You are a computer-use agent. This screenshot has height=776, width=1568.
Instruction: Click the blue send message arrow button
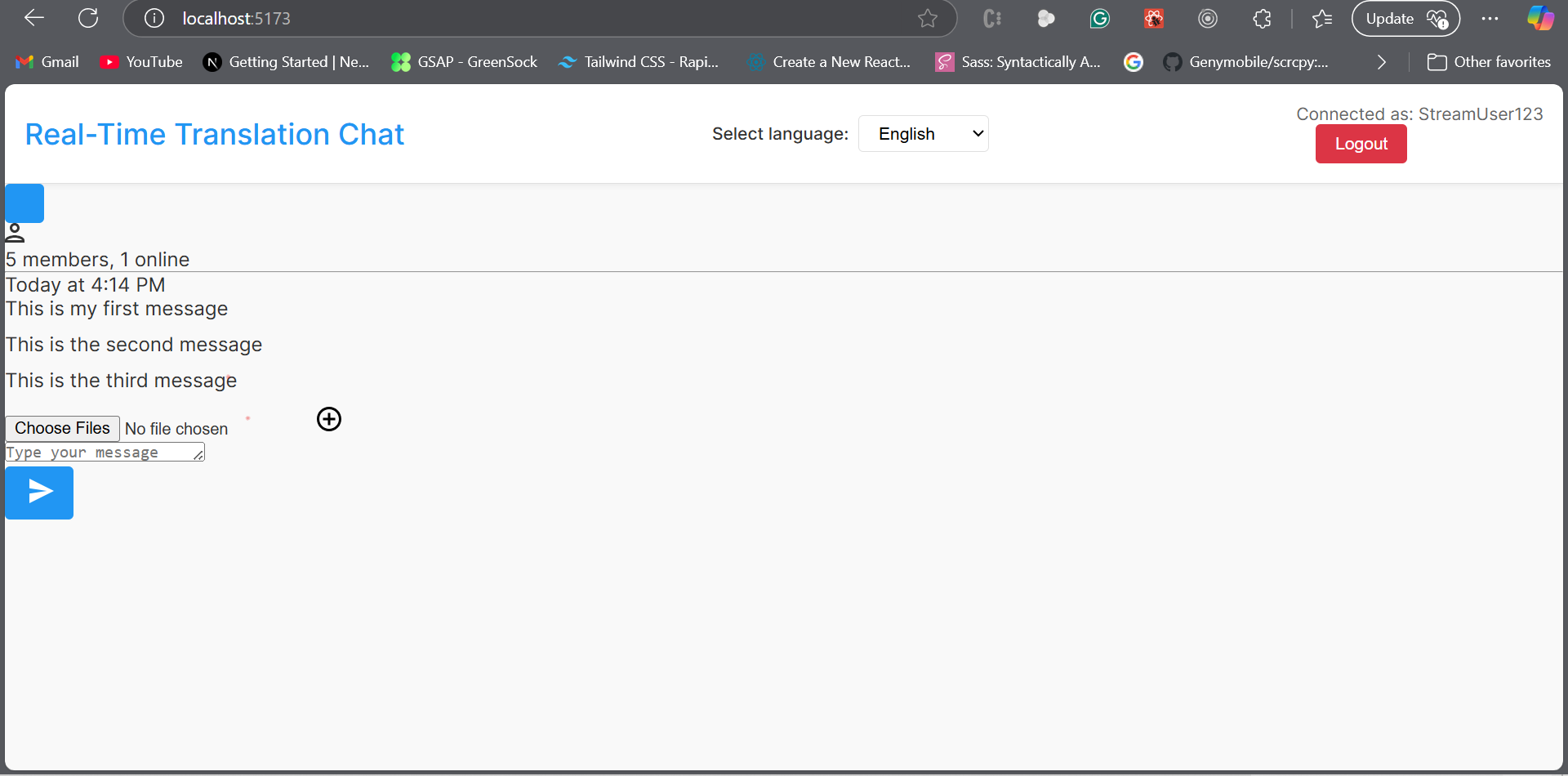click(39, 493)
